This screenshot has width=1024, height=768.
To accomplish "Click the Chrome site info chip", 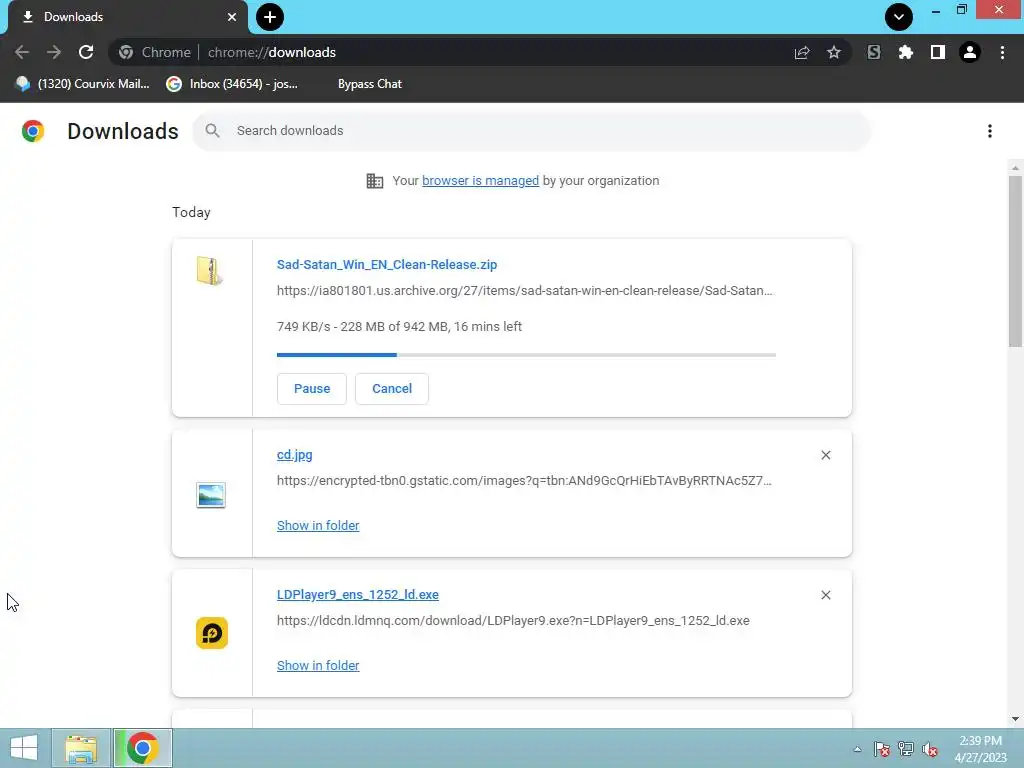I will 155,52.
